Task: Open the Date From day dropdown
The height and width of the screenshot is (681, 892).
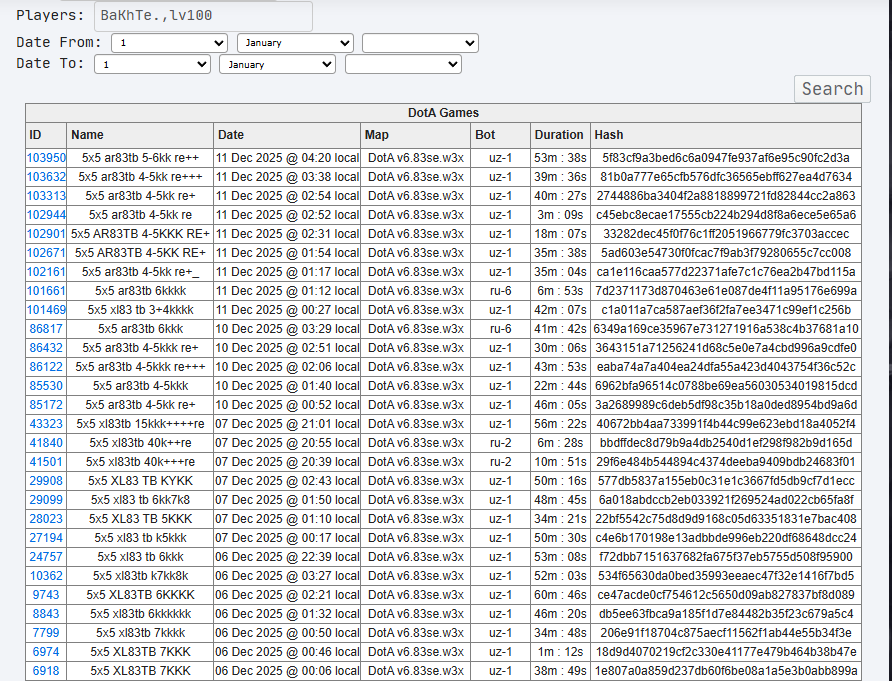Action: [170, 43]
